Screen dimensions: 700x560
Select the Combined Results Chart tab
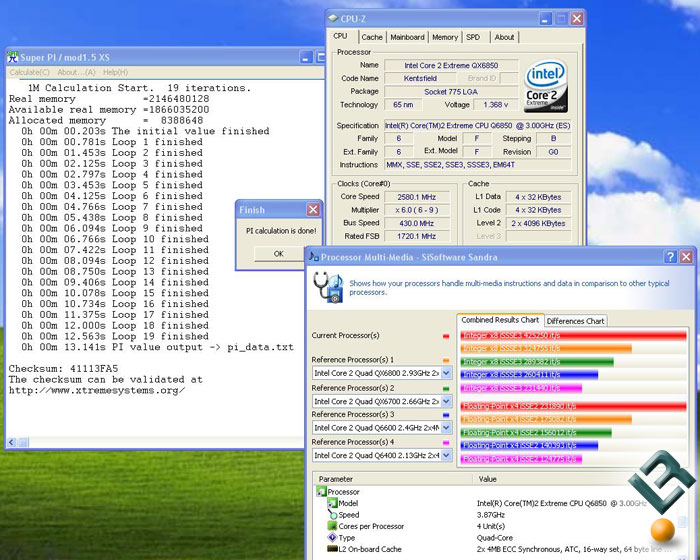[x=500, y=320]
